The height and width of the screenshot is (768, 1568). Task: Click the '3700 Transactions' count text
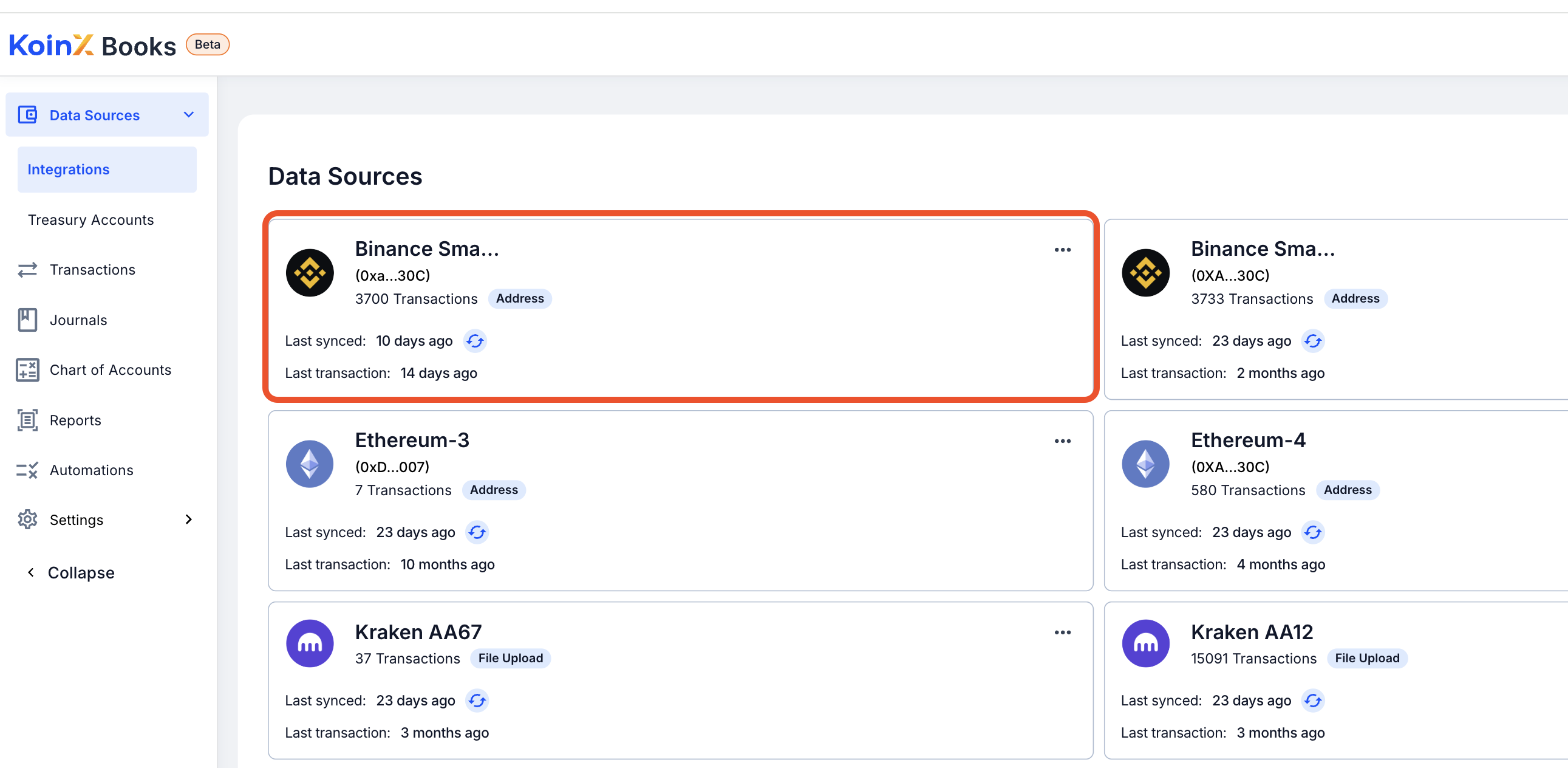417,298
